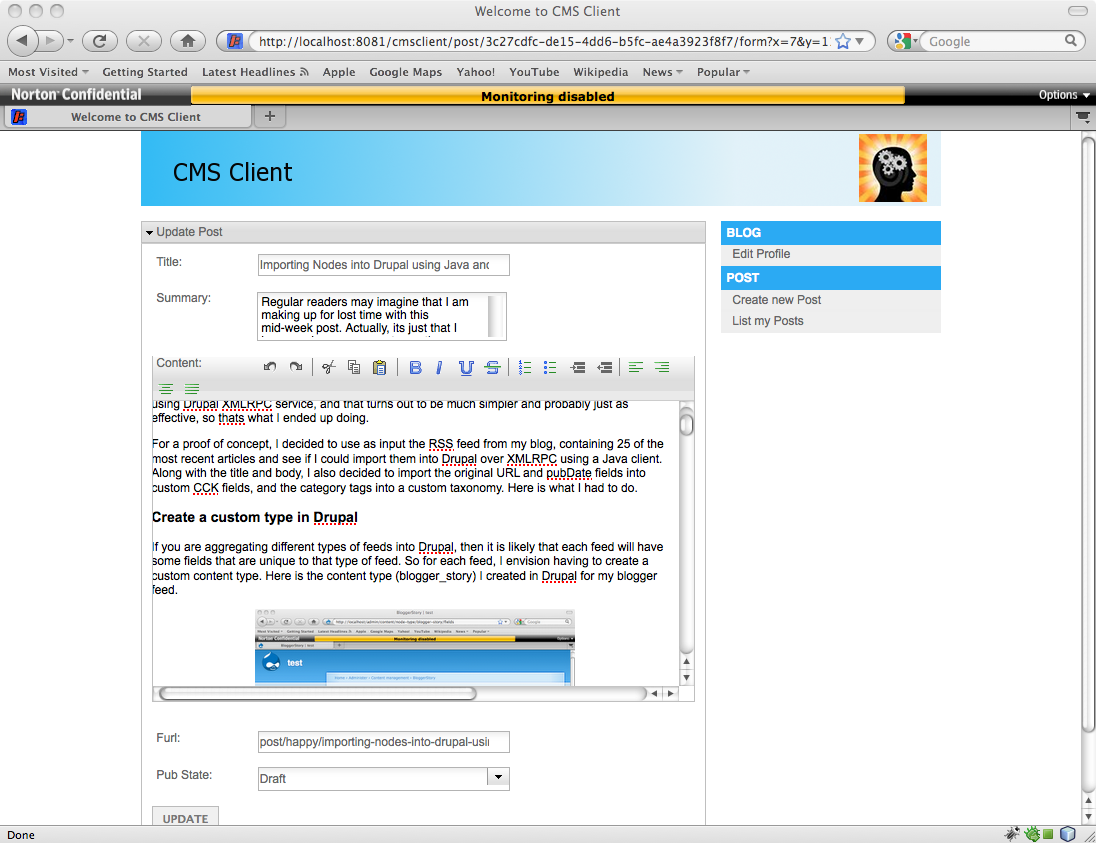The image size is (1096, 843).
Task: Stop page loading button
Action: coord(144,41)
